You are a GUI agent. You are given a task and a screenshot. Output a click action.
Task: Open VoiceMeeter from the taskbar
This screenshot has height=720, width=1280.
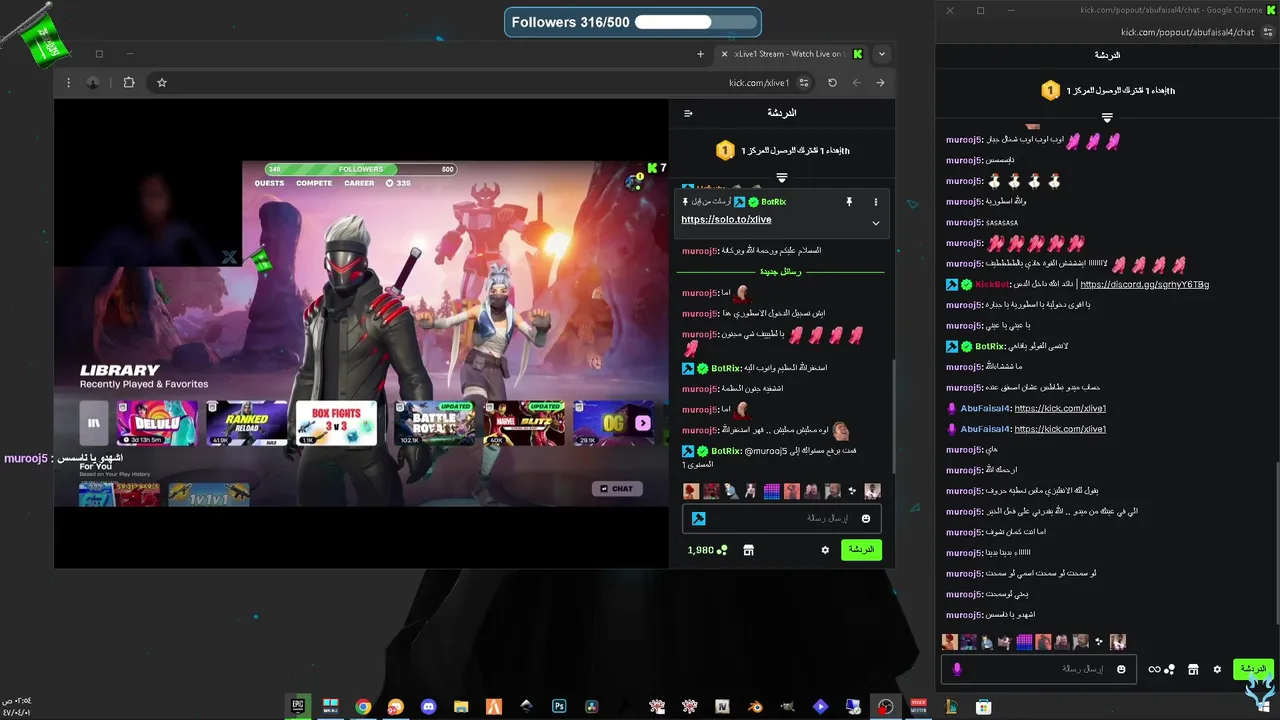pos(918,706)
